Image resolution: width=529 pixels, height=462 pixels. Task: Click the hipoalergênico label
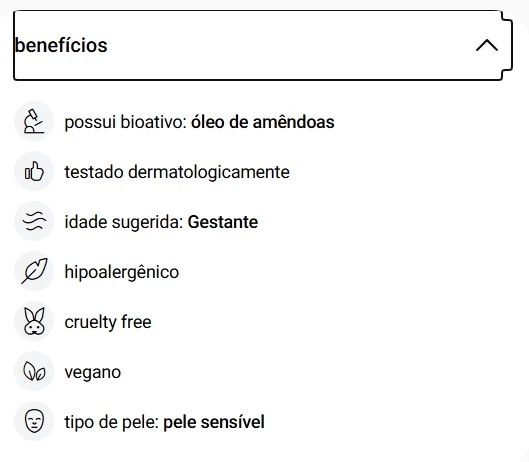pos(121,272)
